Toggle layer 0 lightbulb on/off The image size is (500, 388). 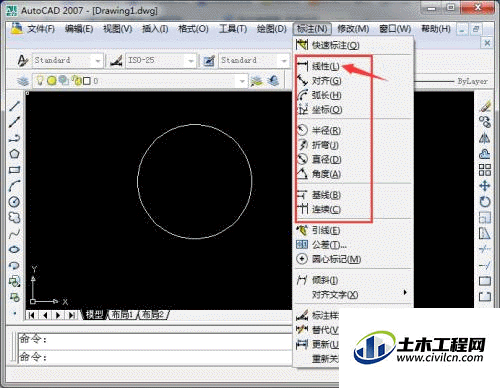[40, 81]
